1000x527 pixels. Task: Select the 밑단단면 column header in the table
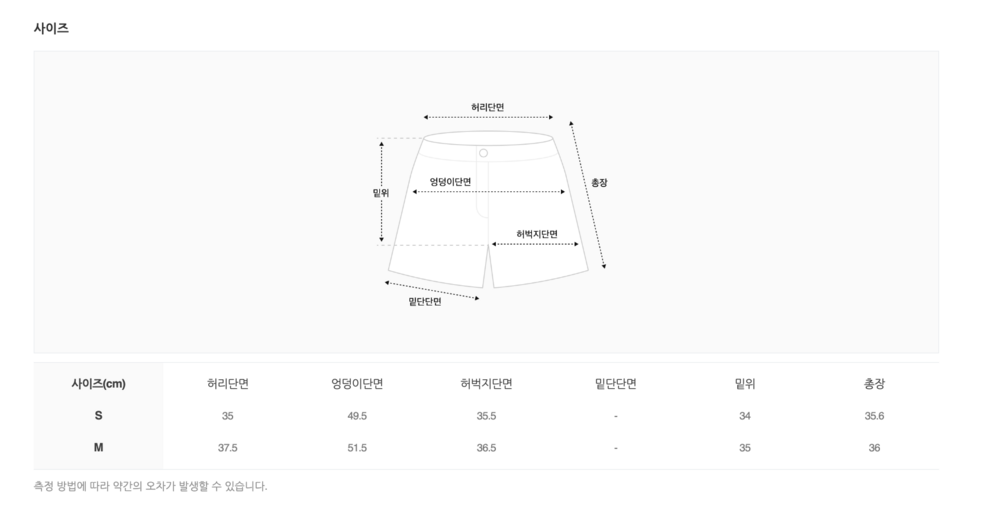[616, 384]
